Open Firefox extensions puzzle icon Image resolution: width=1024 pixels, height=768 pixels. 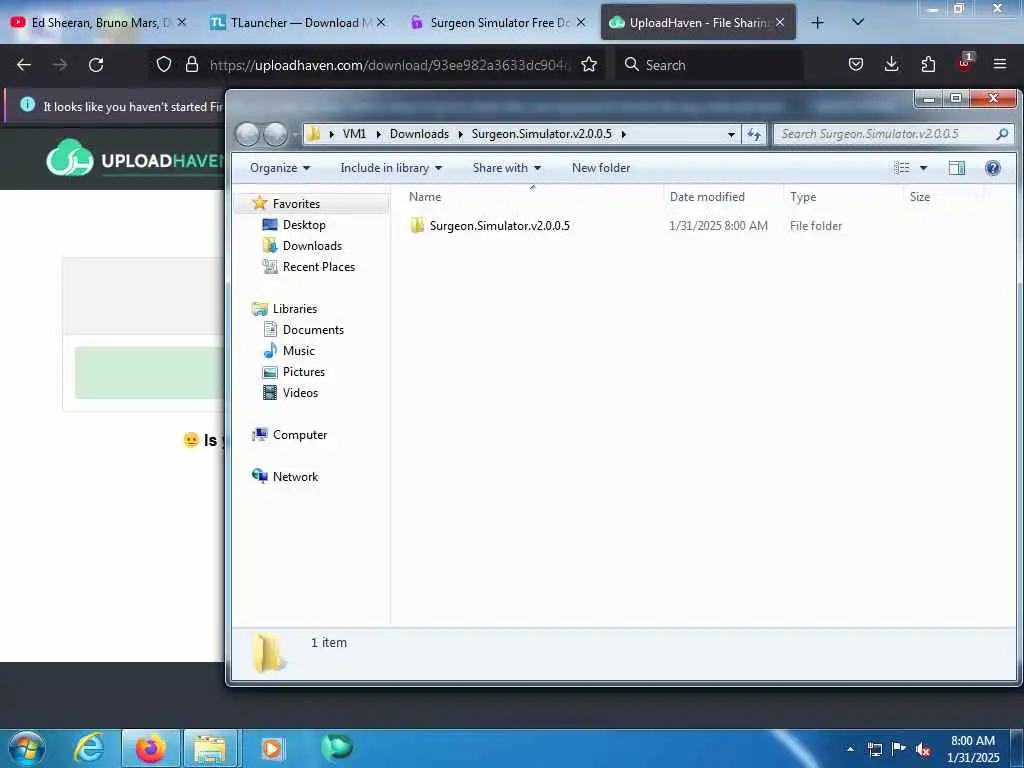(928, 64)
